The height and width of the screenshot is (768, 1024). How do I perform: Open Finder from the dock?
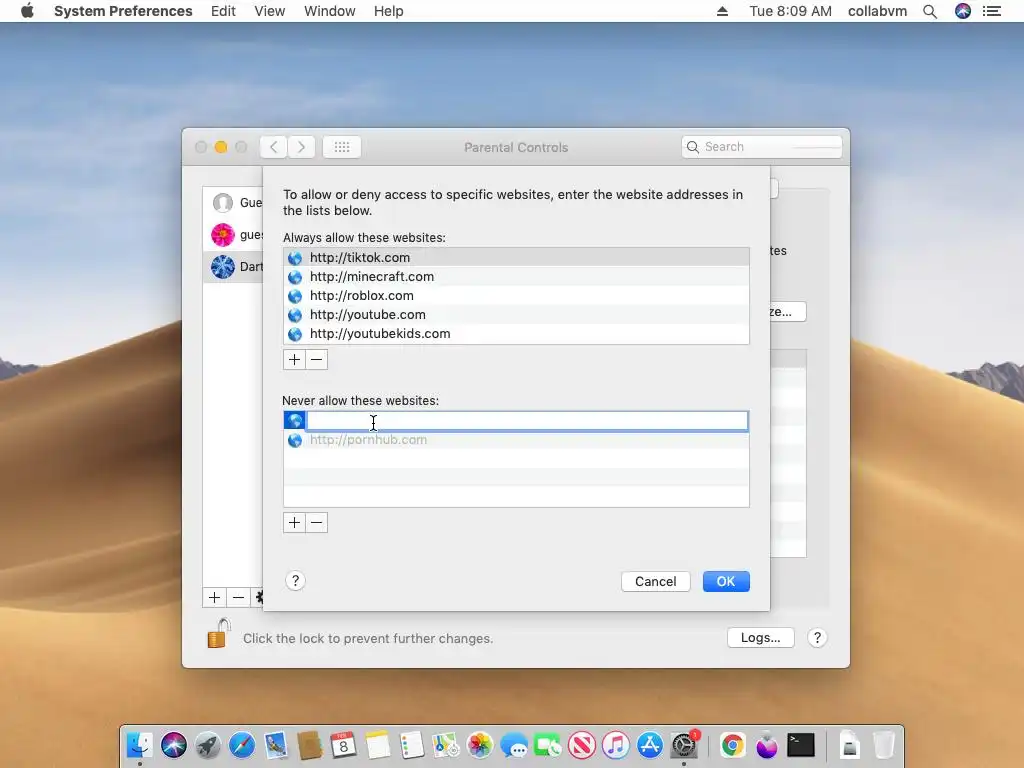click(x=140, y=745)
